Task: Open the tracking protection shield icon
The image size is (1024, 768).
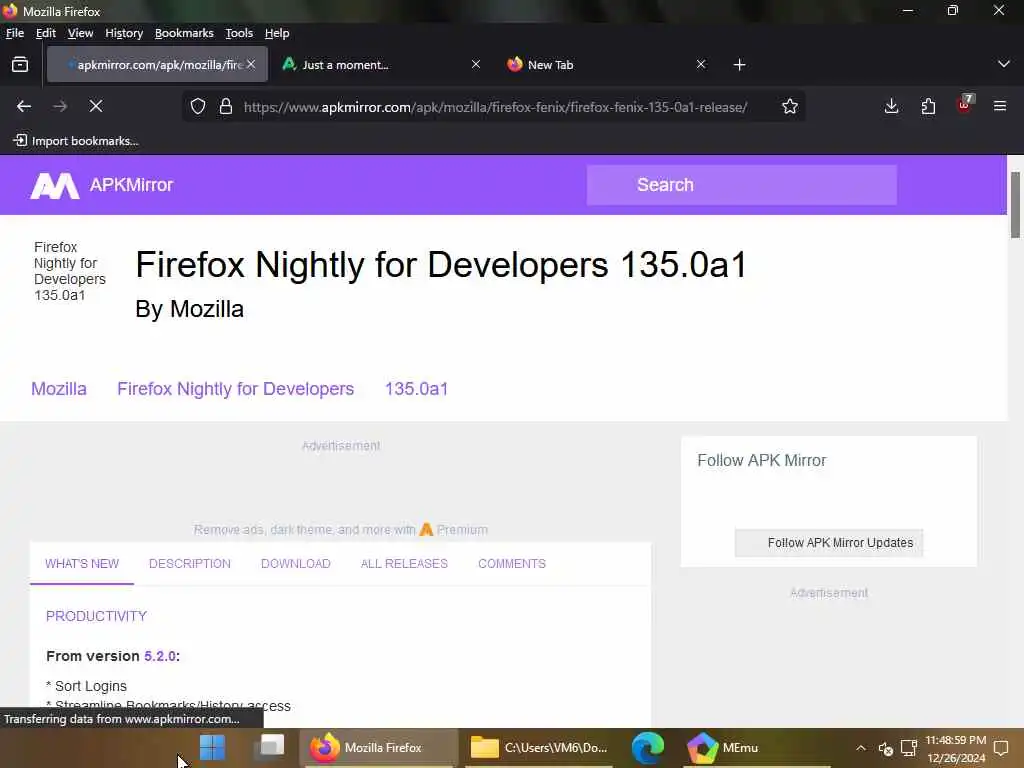Action: click(198, 106)
